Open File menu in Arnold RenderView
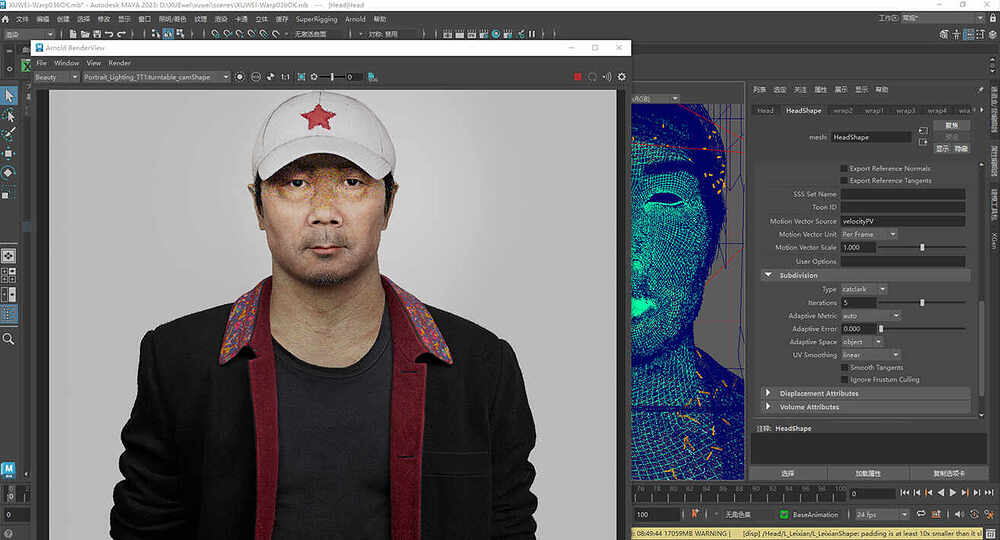1000x540 pixels. [41, 63]
